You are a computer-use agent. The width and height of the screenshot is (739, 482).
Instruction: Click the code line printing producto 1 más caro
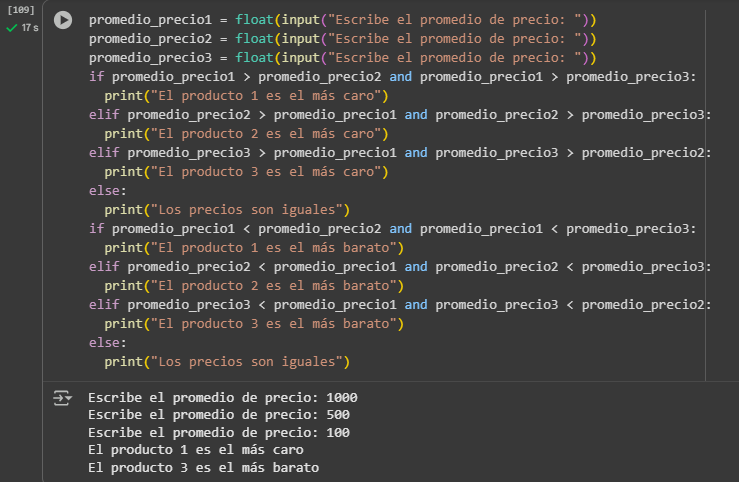coord(245,96)
